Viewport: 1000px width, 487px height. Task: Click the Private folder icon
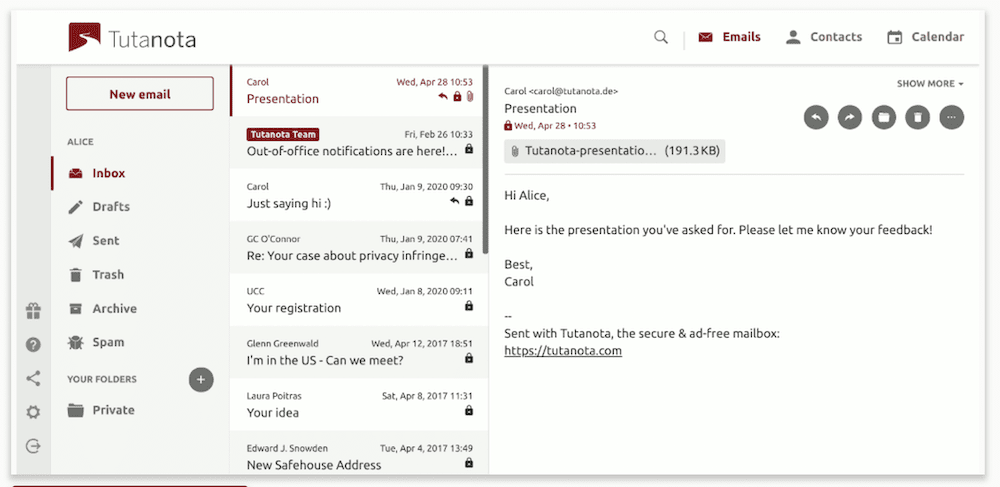click(76, 410)
